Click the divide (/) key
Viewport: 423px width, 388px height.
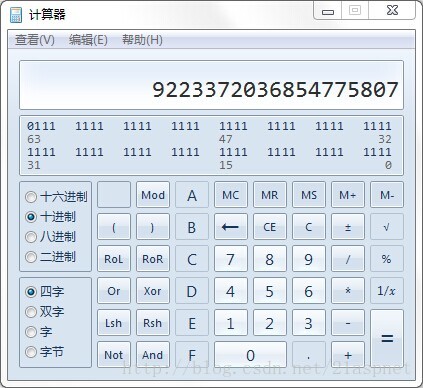coord(348,259)
